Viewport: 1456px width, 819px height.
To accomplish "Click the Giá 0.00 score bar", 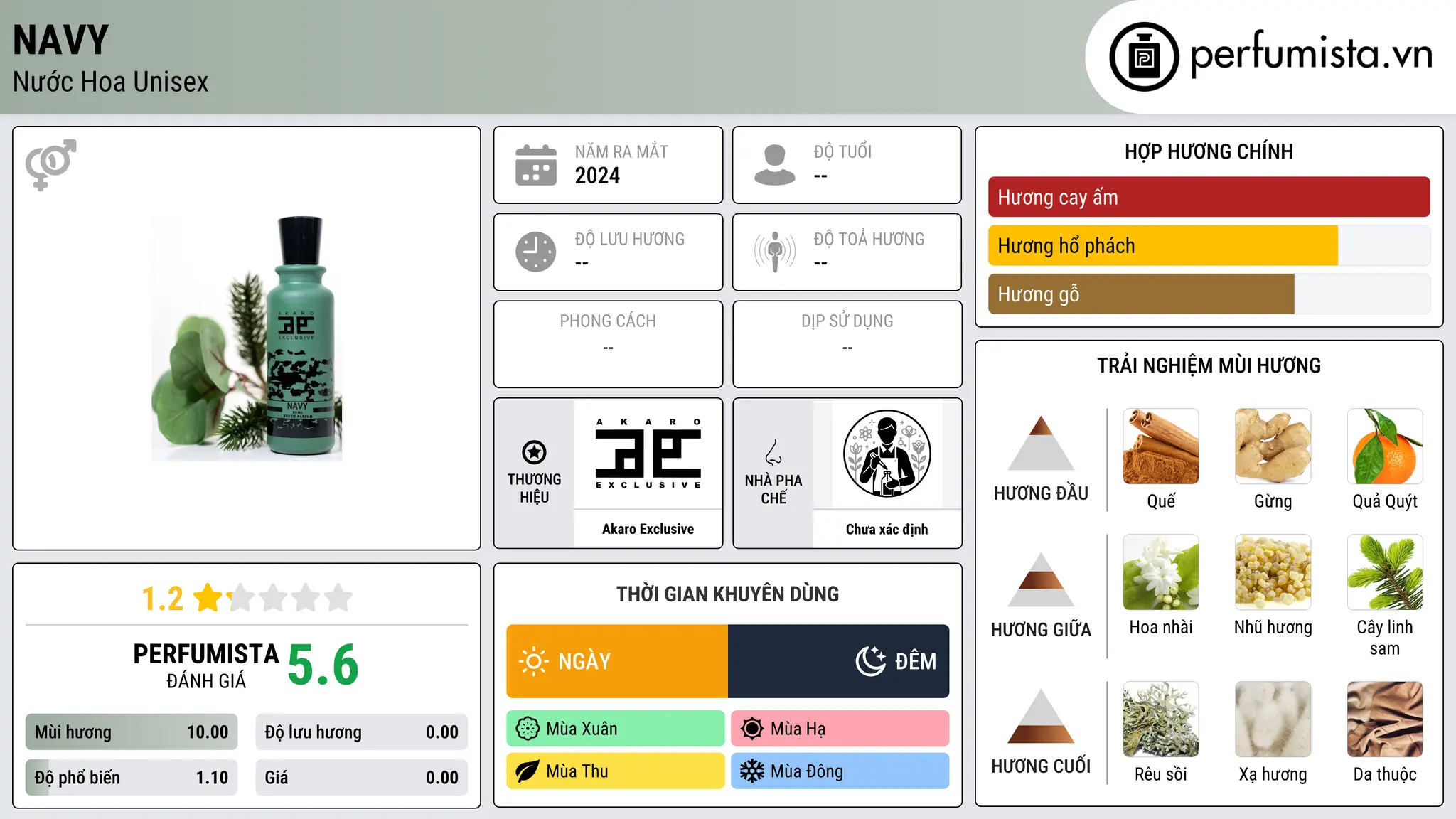I will point(361,778).
